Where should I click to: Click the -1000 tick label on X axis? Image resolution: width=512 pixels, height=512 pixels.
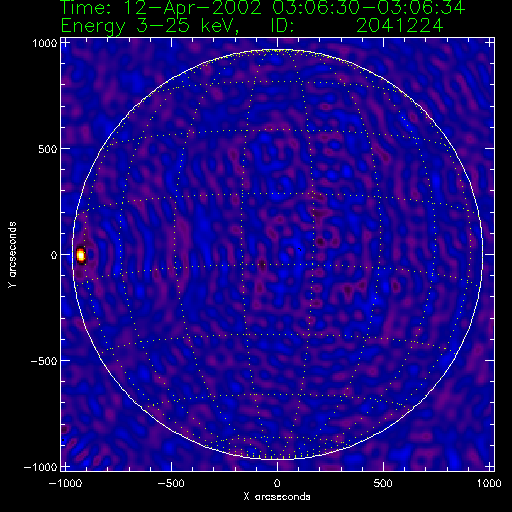(x=65, y=483)
